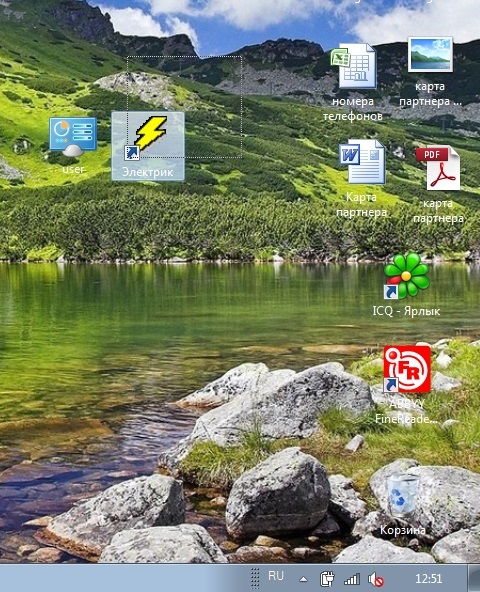Select the user folder desktop icon

(x=73, y=136)
